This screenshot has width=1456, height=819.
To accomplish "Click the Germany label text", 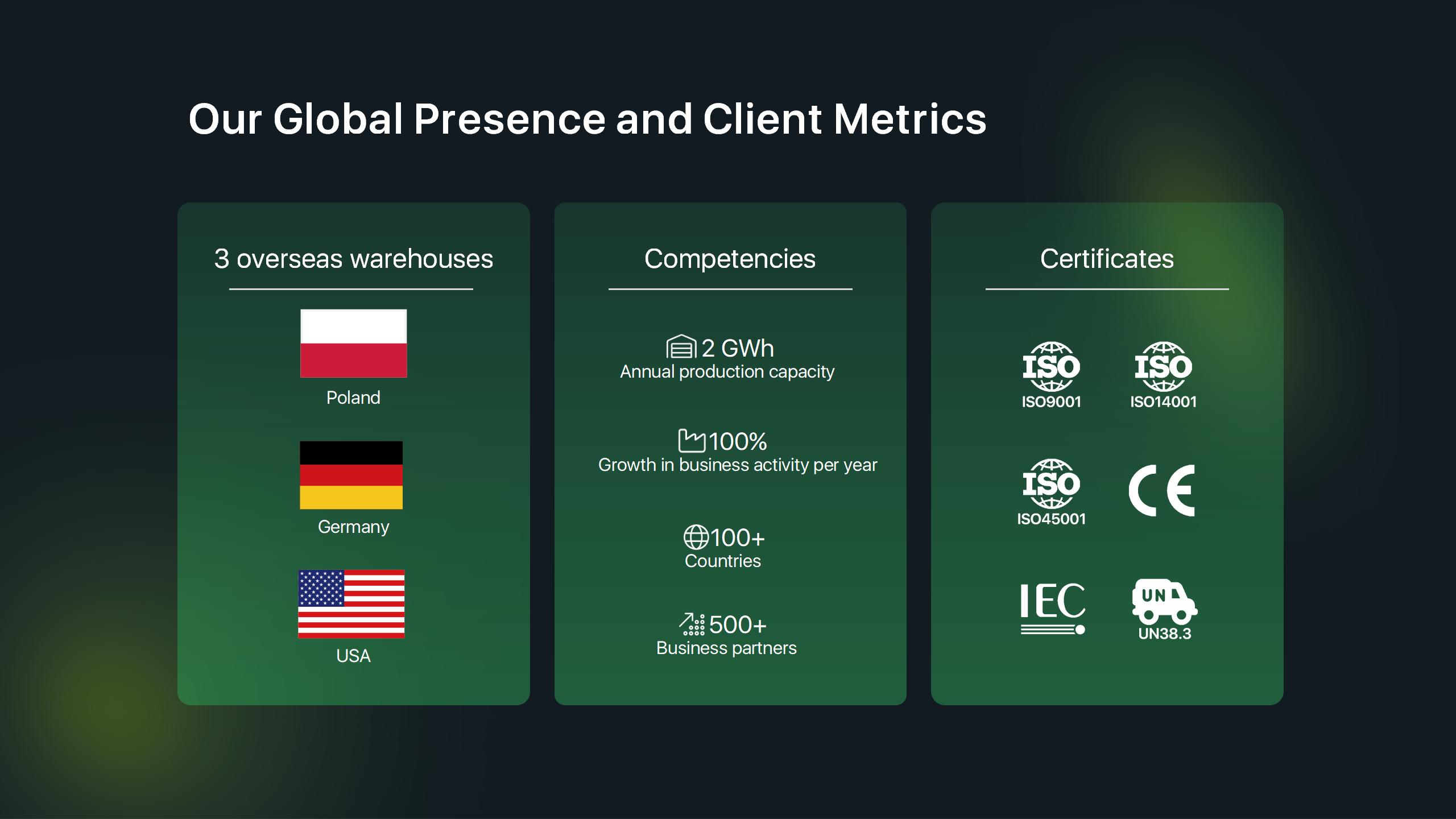I will 353,527.
